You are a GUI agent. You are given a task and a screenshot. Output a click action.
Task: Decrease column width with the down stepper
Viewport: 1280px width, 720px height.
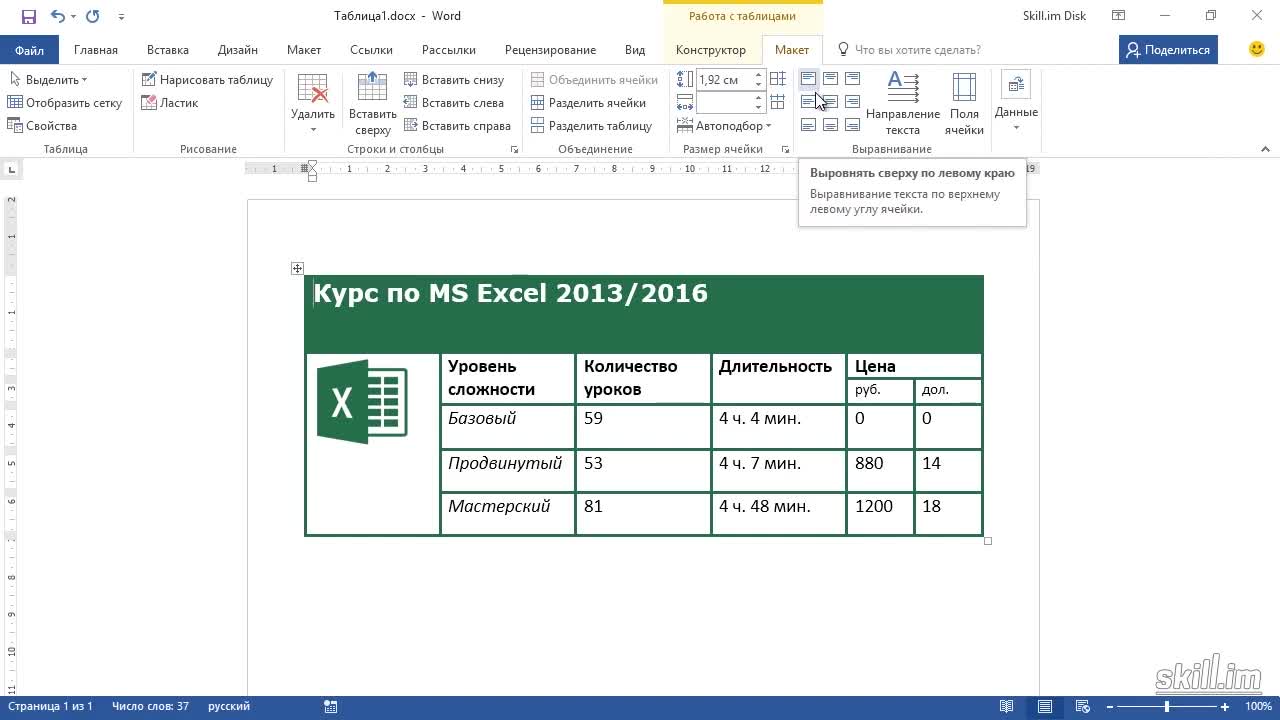[x=758, y=108]
